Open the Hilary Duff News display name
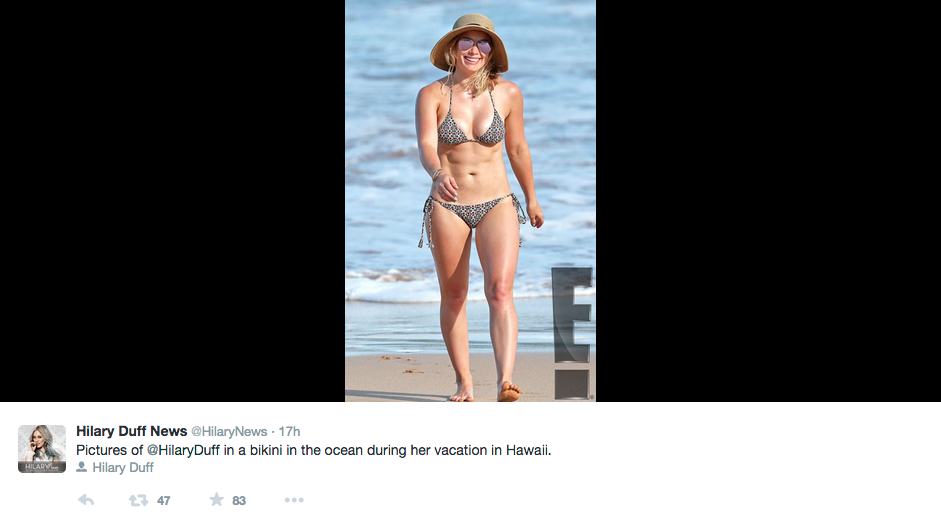Viewport: 941px width, 526px height. (x=131, y=431)
